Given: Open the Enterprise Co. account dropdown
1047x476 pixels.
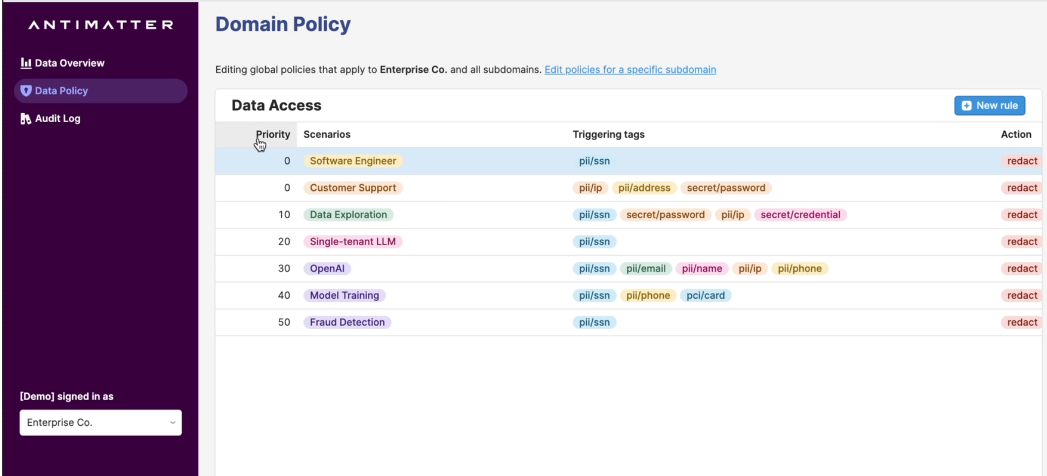Looking at the screenshot, I should (x=100, y=423).
